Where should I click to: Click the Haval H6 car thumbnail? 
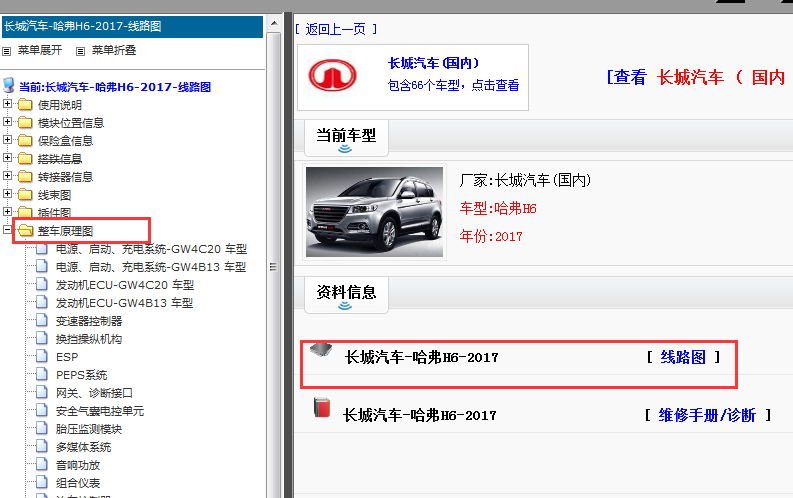[374, 212]
